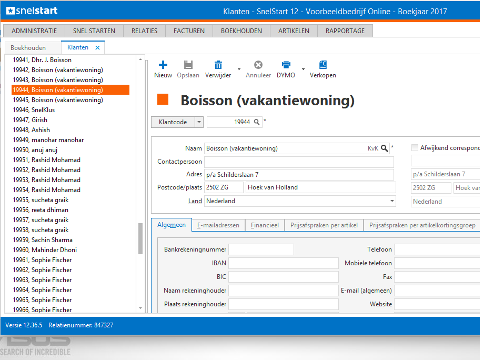
Task: Open the ARTIKELEN menu
Action: point(294,31)
